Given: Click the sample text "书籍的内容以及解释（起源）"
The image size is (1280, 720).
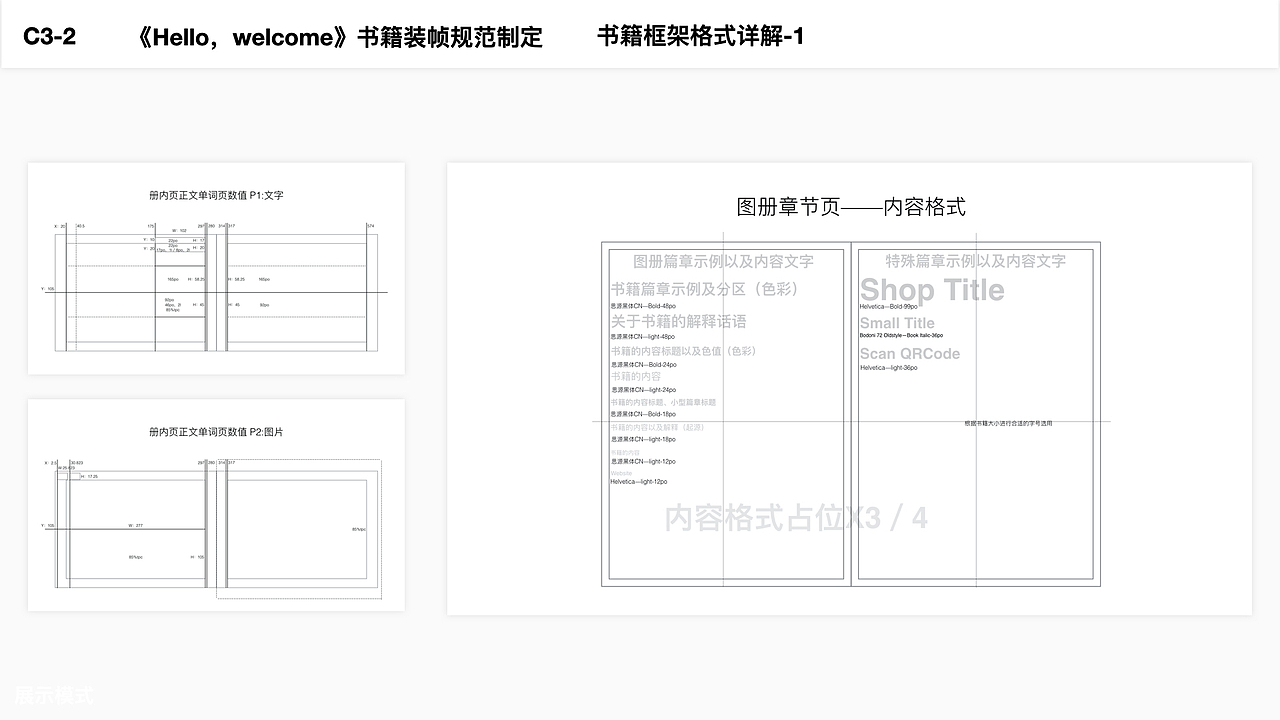Looking at the screenshot, I should (x=658, y=427).
